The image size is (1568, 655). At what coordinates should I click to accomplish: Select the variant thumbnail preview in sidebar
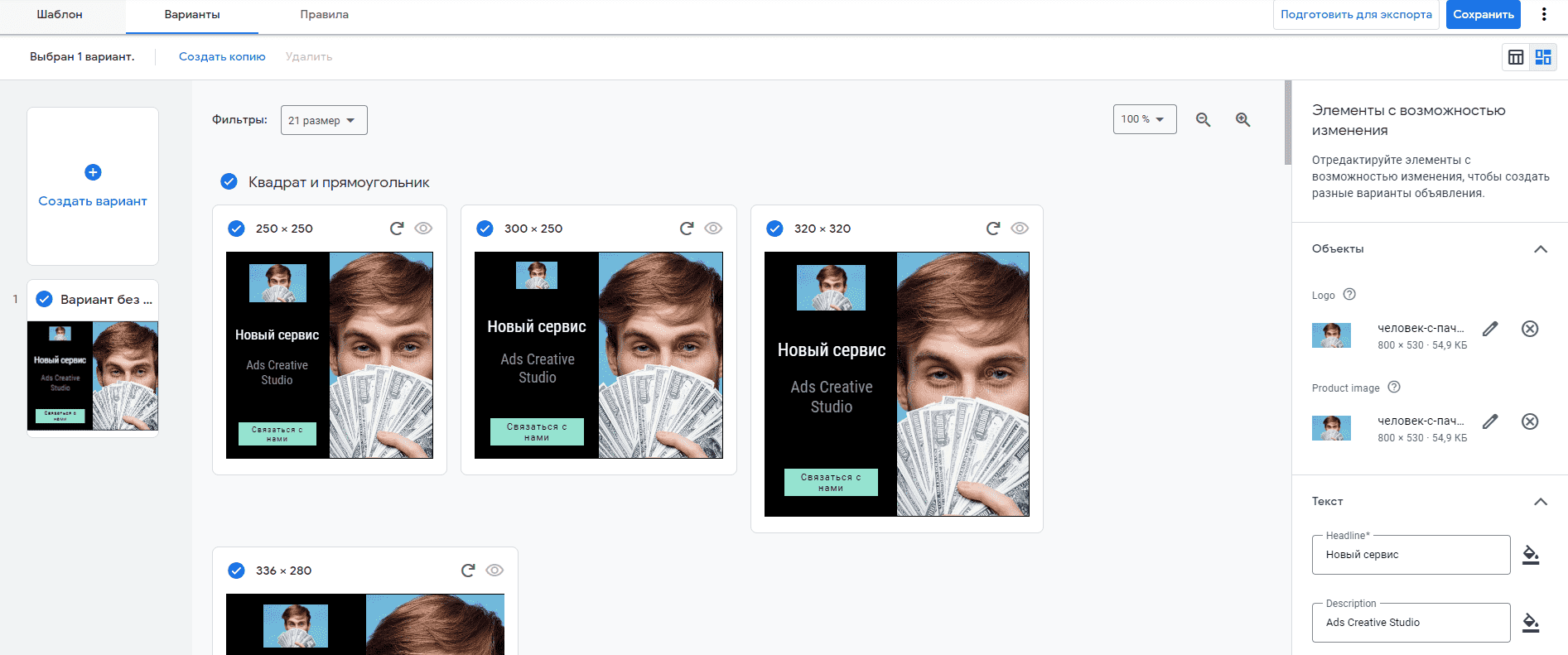click(x=93, y=376)
